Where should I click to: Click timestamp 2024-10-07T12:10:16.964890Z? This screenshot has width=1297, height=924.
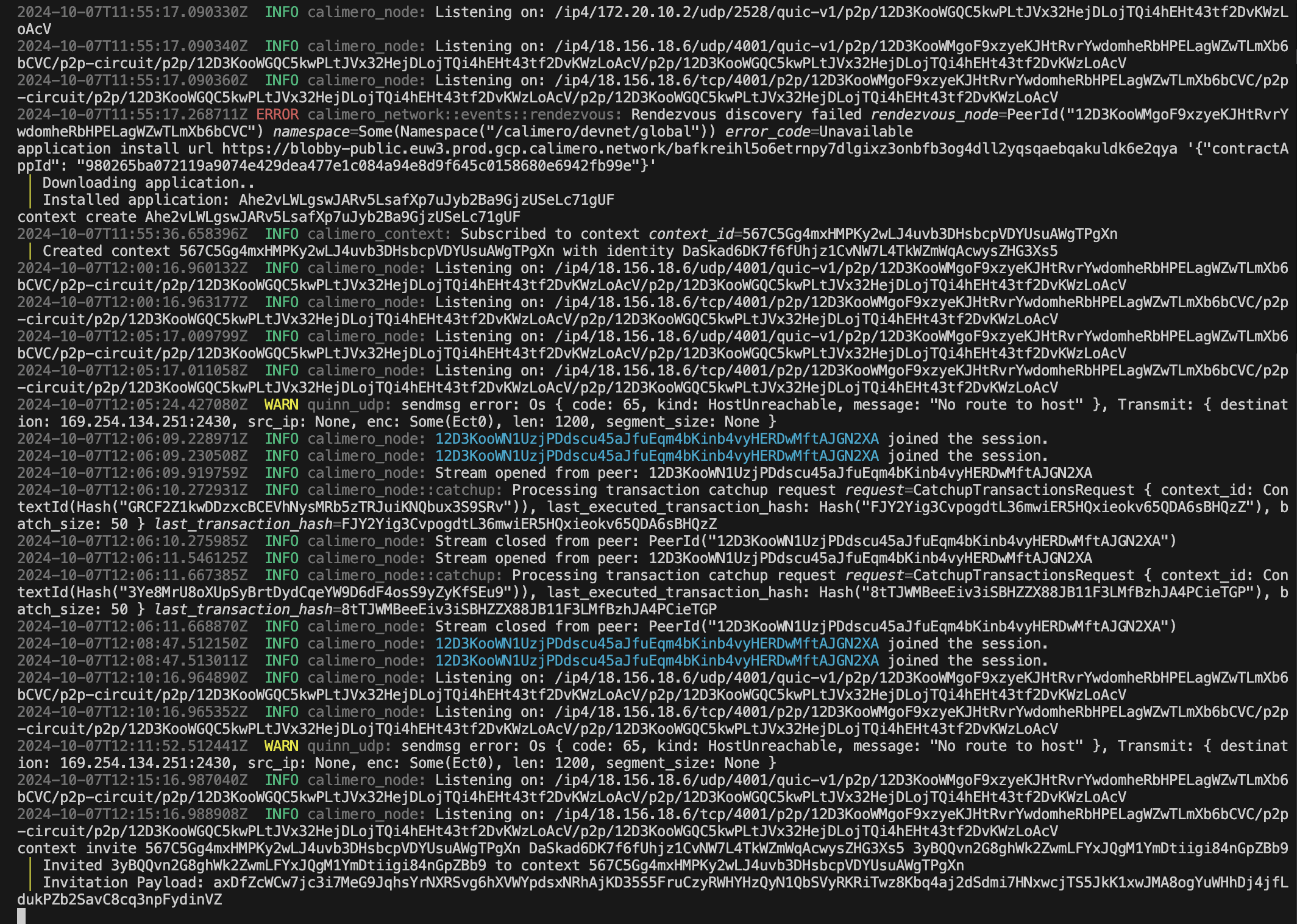pyautogui.click(x=132, y=678)
